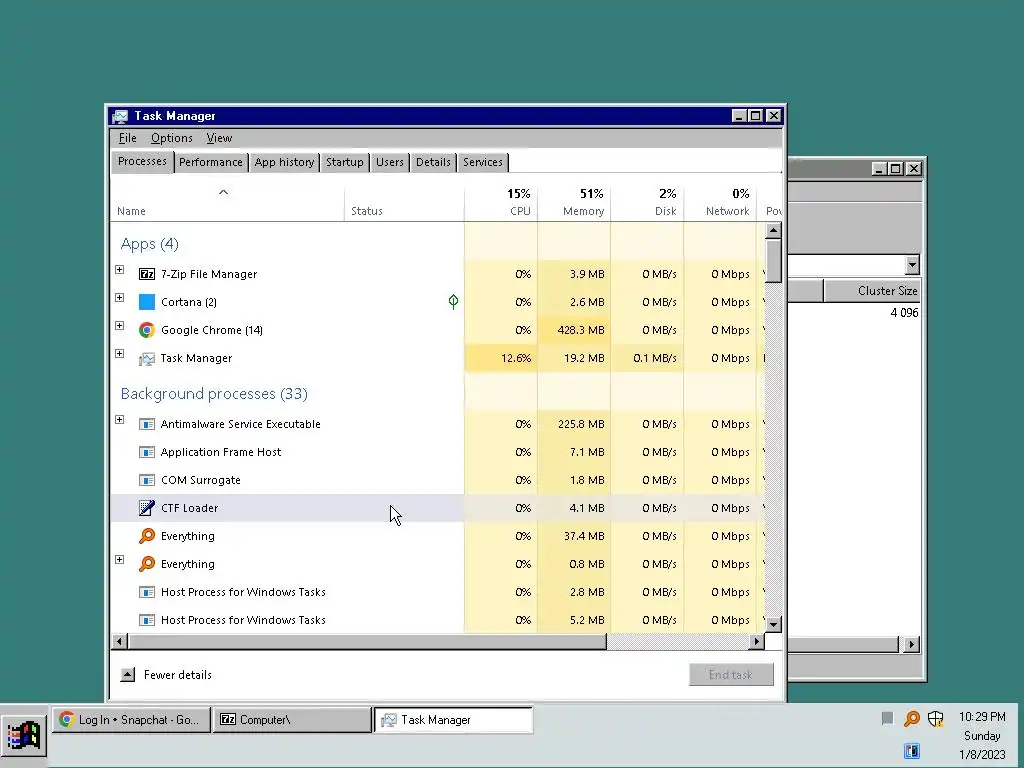
Task: Click the Task Manager vertical scrollbar thumb
Action: (773, 261)
